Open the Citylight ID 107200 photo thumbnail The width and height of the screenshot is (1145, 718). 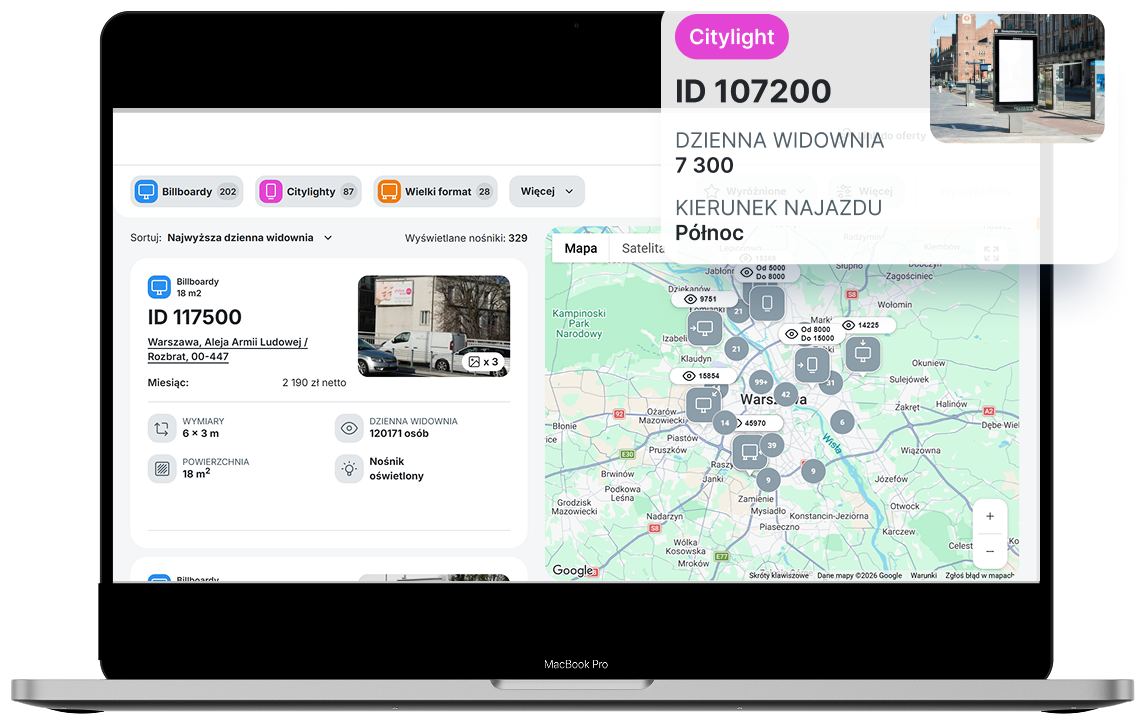(x=1016, y=77)
